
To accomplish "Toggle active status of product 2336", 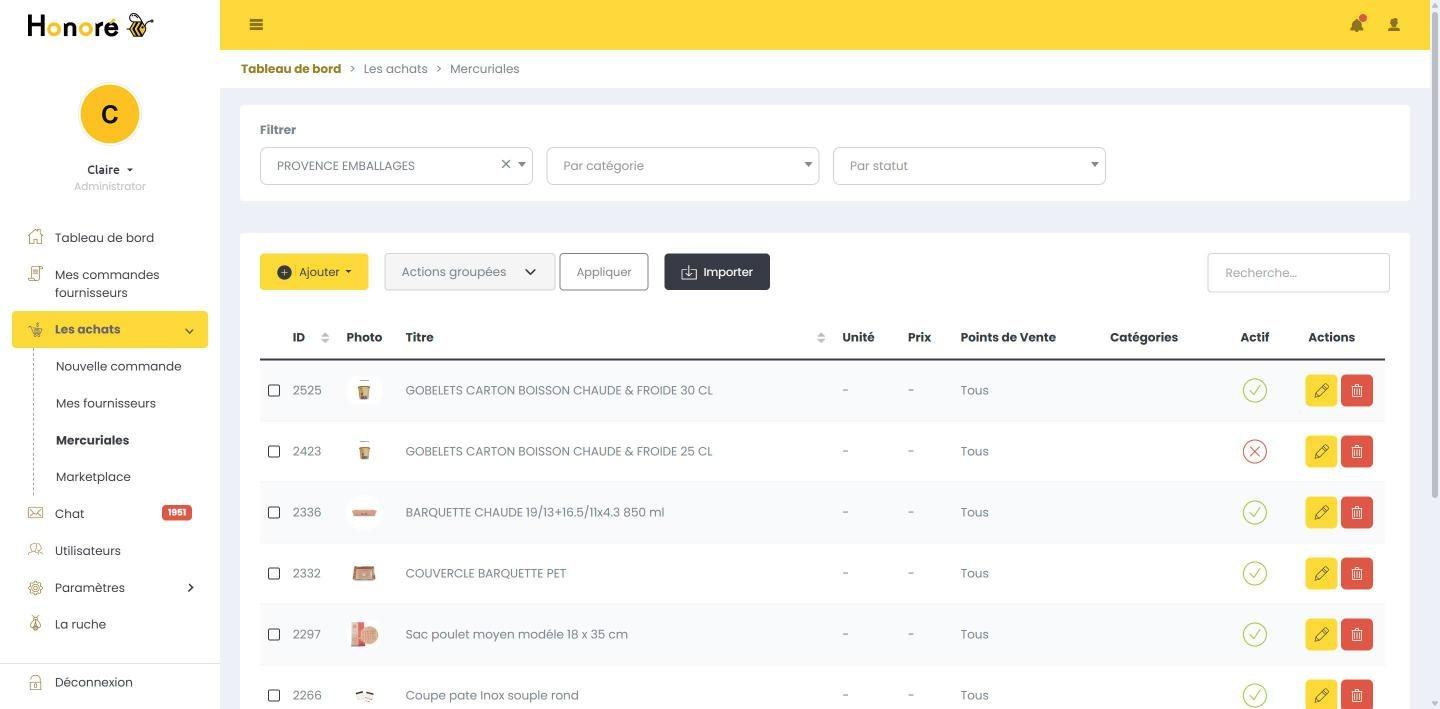I will click(1254, 512).
